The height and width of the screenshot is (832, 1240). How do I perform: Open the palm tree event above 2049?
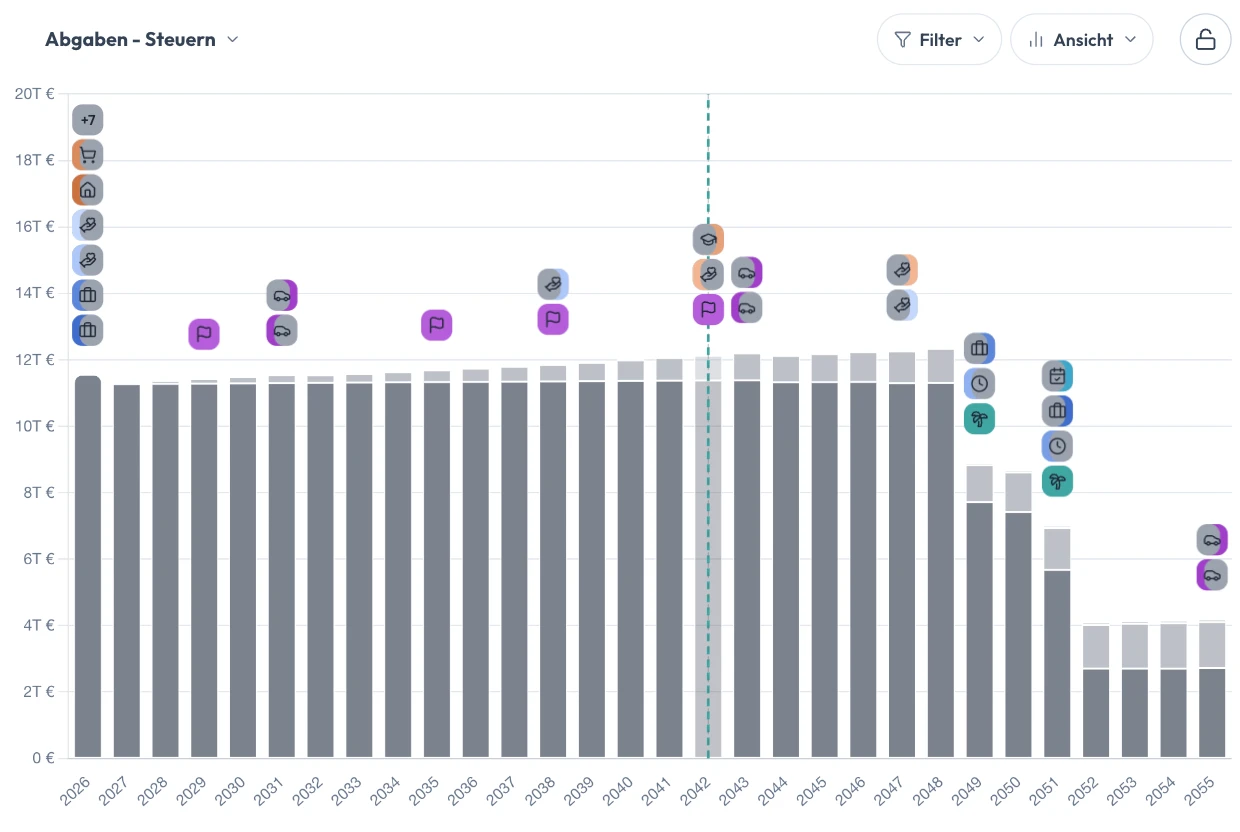pyautogui.click(x=979, y=418)
